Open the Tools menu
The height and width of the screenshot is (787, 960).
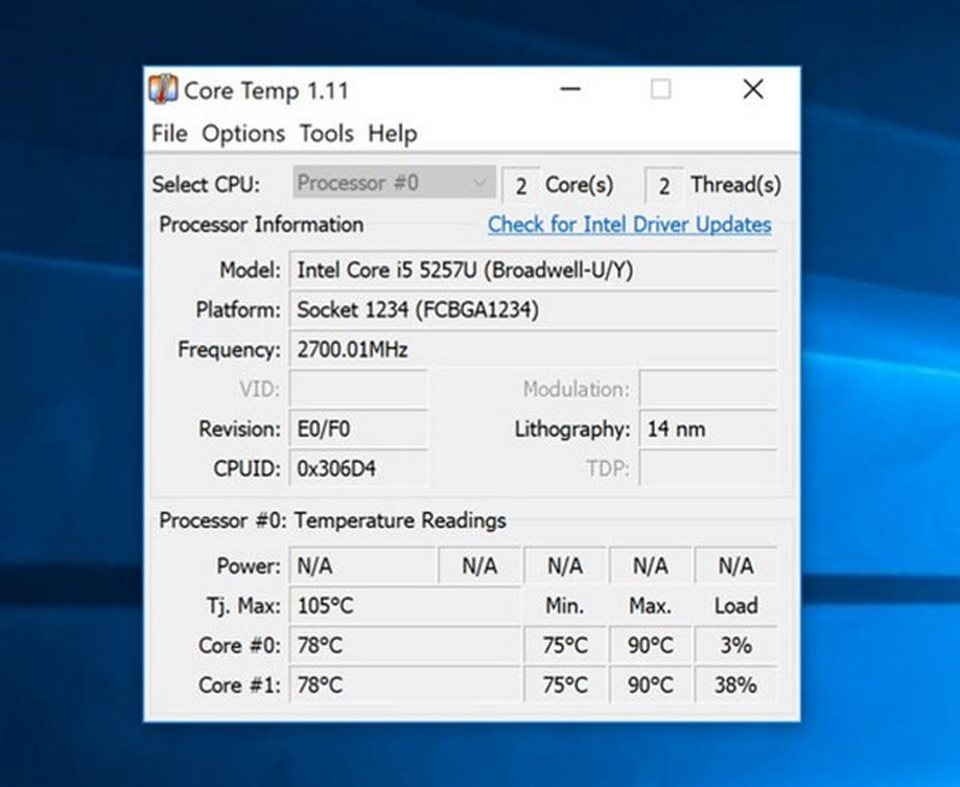coord(327,133)
